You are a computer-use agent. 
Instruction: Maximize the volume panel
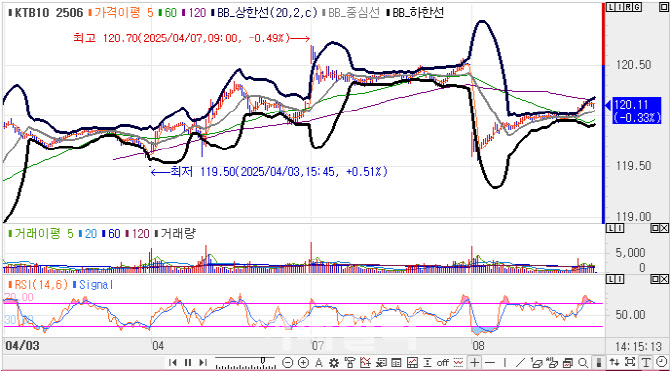[x=655, y=229]
